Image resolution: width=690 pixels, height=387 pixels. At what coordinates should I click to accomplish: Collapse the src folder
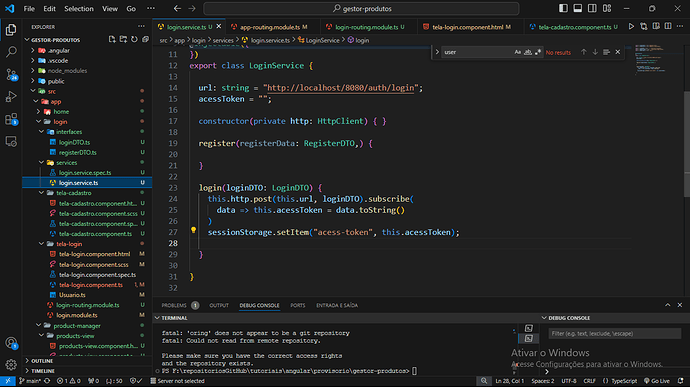33,91
